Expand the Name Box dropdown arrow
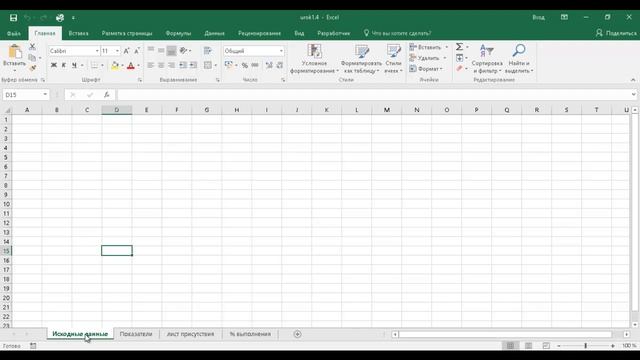Screen dimensions: 640x360 tap(45, 95)
